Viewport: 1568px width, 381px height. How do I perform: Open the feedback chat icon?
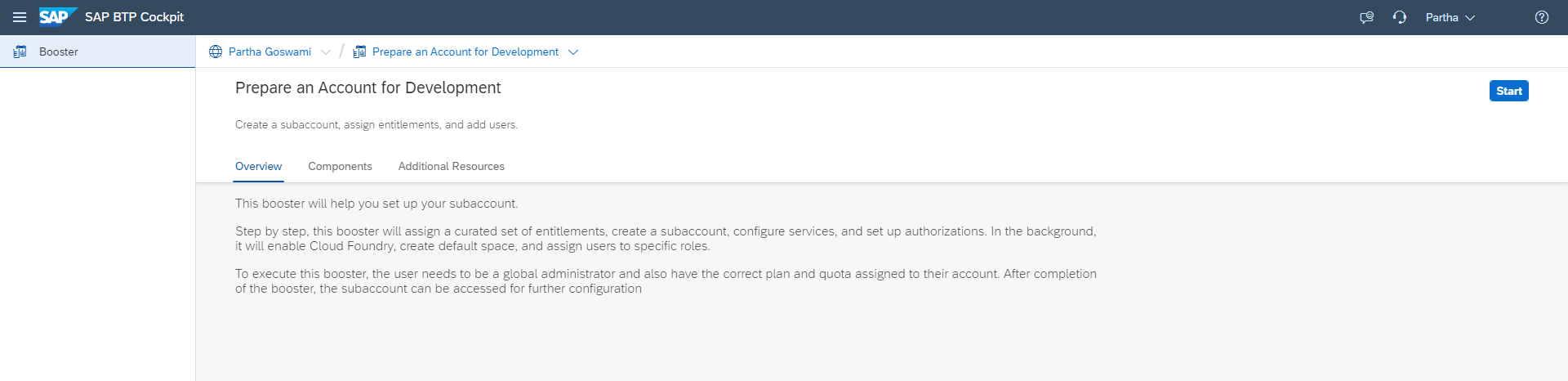pyautogui.click(x=1366, y=17)
